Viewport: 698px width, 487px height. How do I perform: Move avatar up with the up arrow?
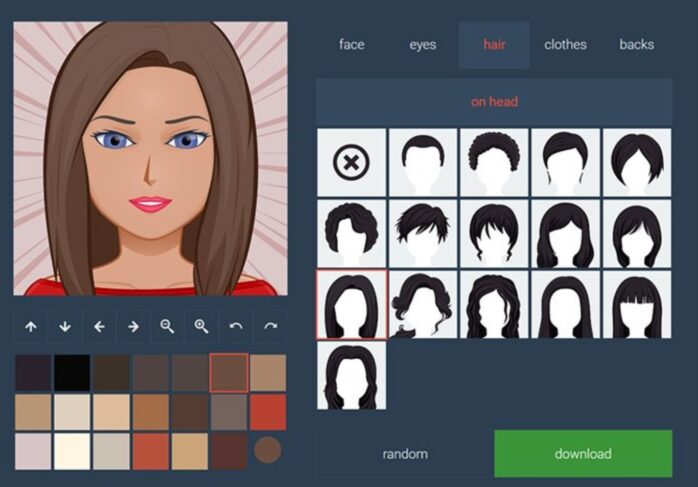click(31, 327)
